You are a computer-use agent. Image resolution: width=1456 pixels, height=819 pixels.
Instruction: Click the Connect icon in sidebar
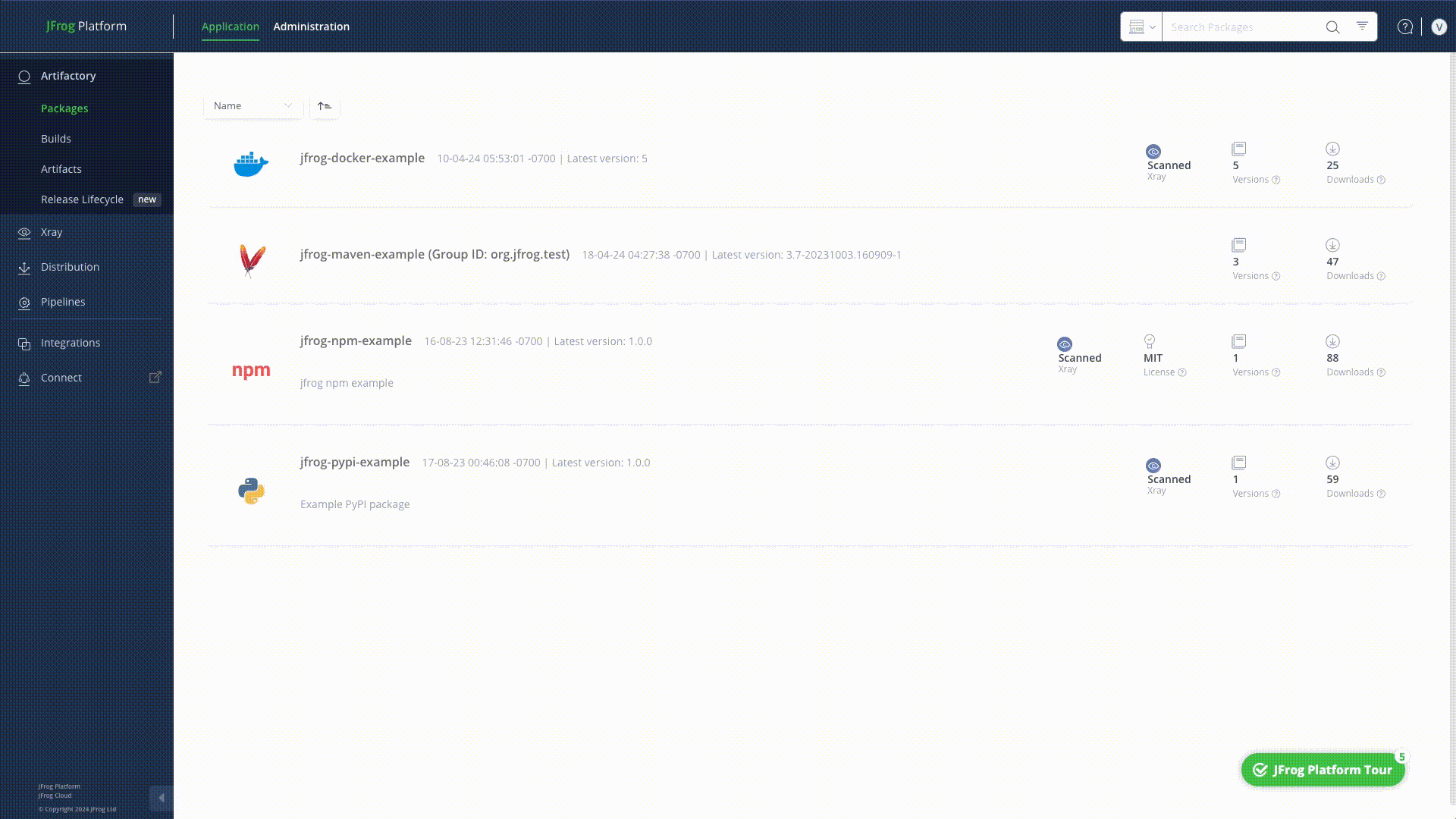pyautogui.click(x=24, y=378)
